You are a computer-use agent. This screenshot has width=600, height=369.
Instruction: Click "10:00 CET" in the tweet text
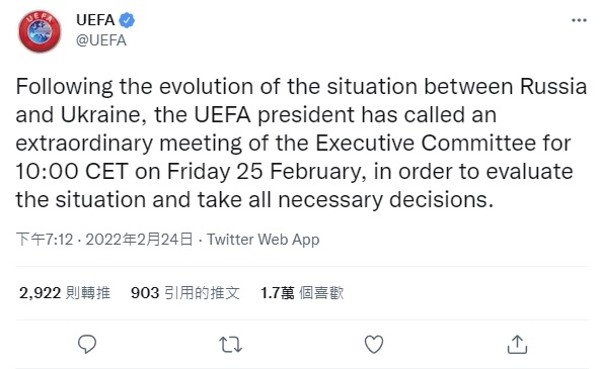coord(72,171)
